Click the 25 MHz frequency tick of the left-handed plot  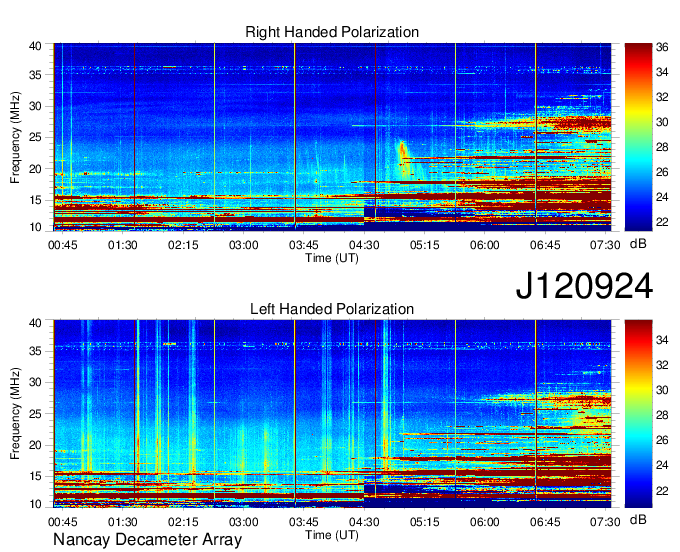point(35,414)
